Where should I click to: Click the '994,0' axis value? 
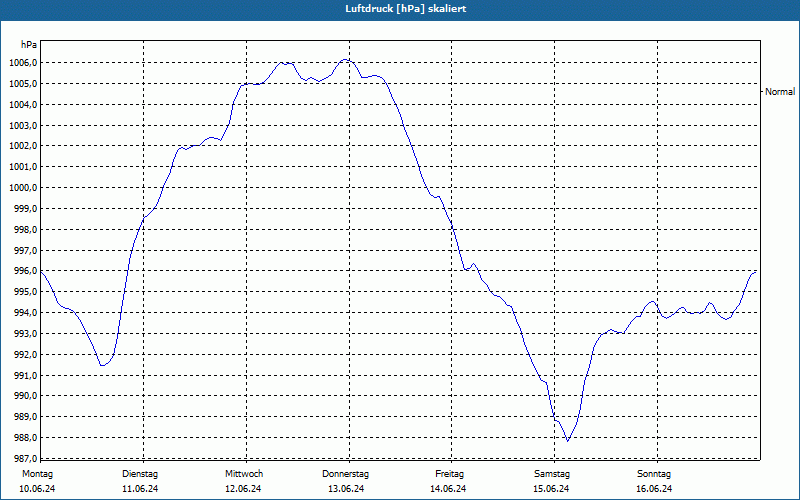[26, 313]
